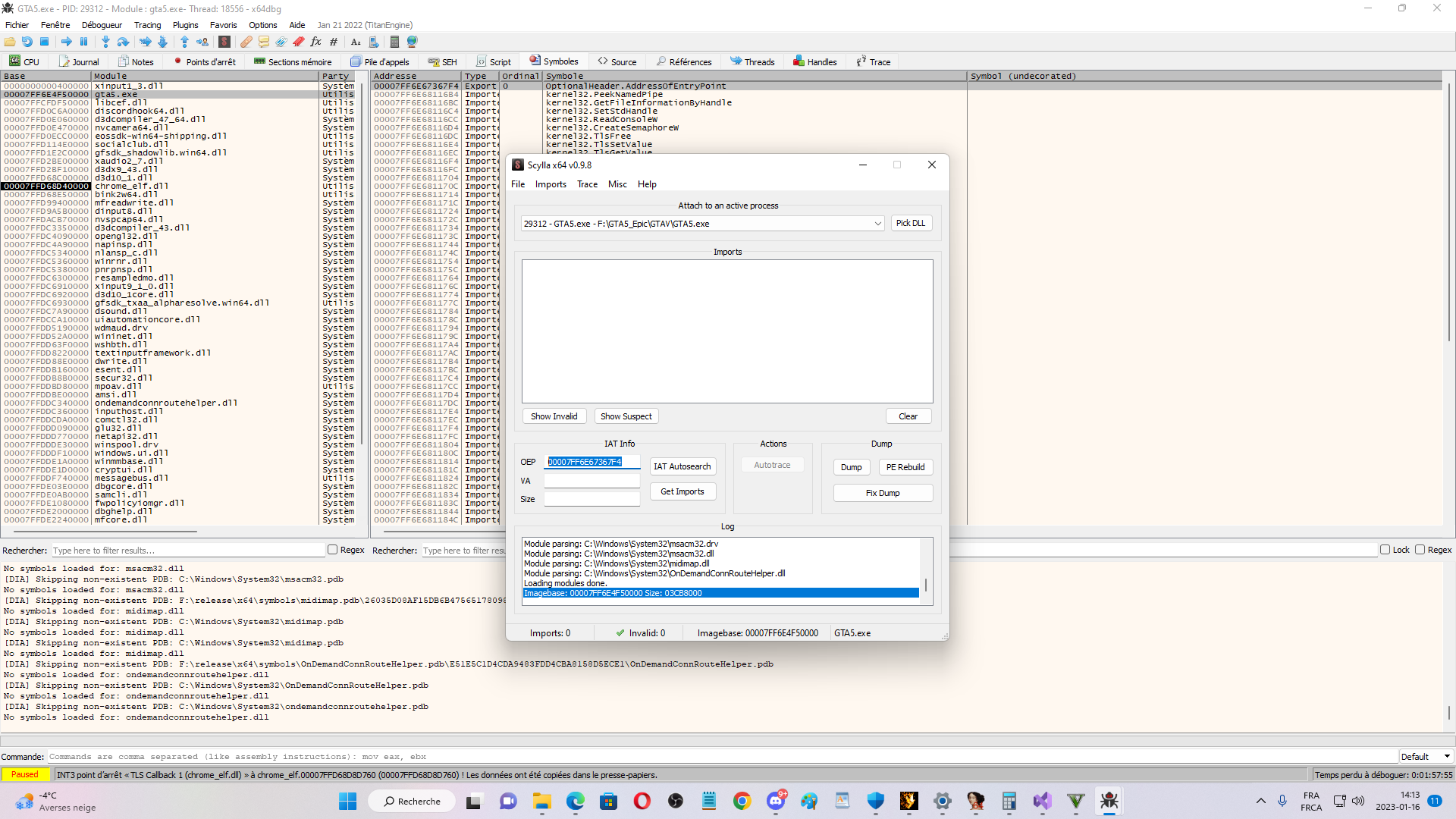
Task: Select chrome_elf.dll in module list
Action: pos(179,186)
